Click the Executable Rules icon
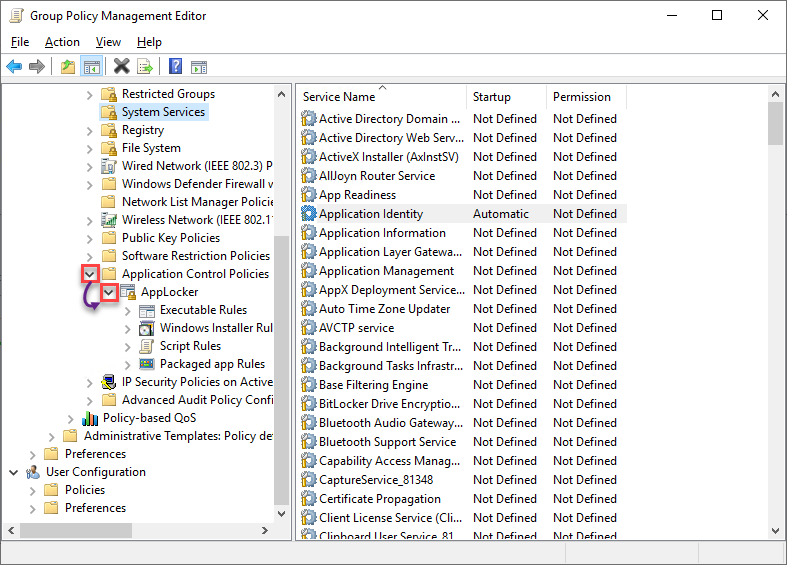This screenshot has width=787, height=565. [147, 311]
